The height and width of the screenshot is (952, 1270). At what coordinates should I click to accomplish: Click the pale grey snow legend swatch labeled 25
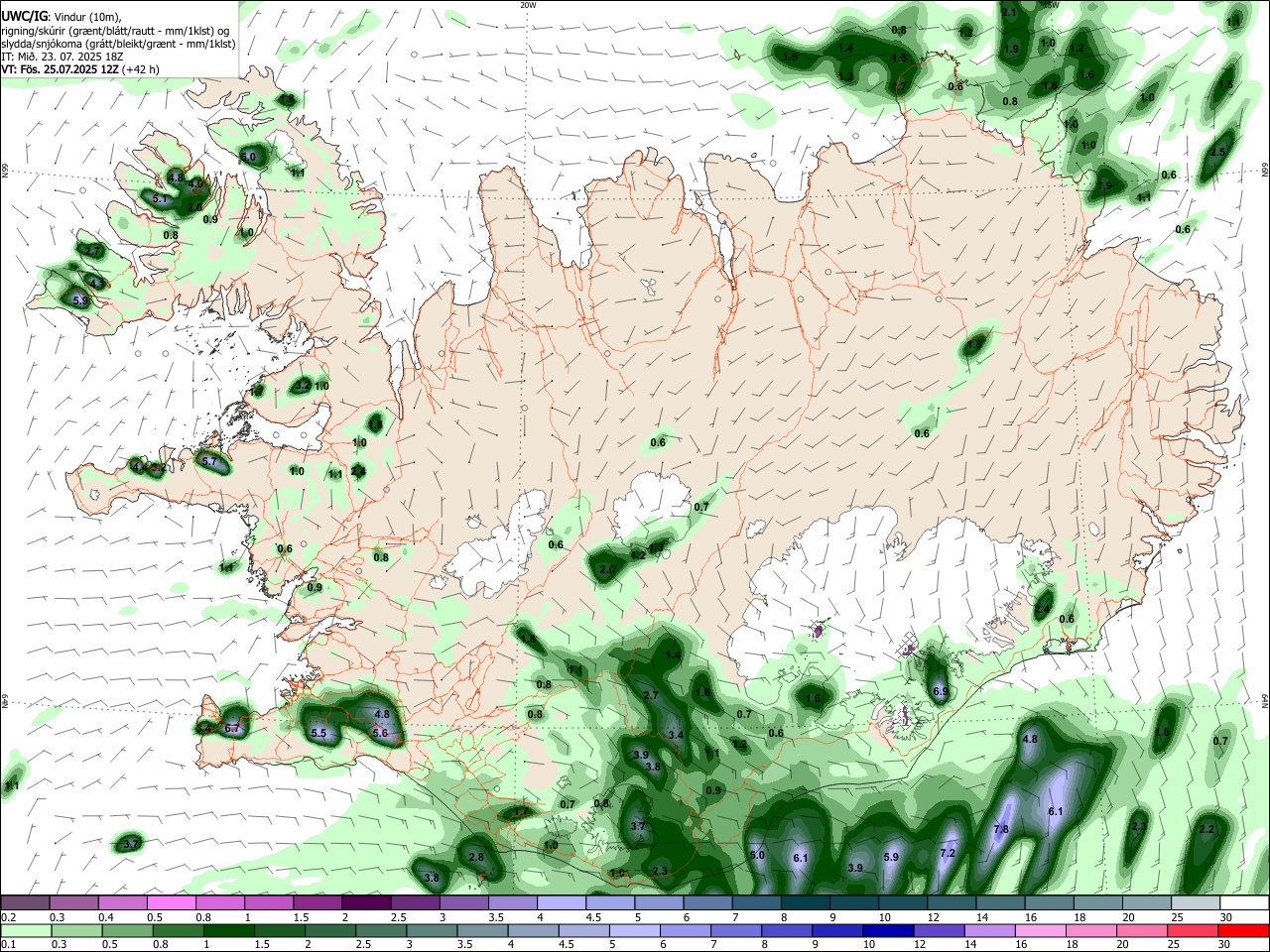(x=1195, y=903)
